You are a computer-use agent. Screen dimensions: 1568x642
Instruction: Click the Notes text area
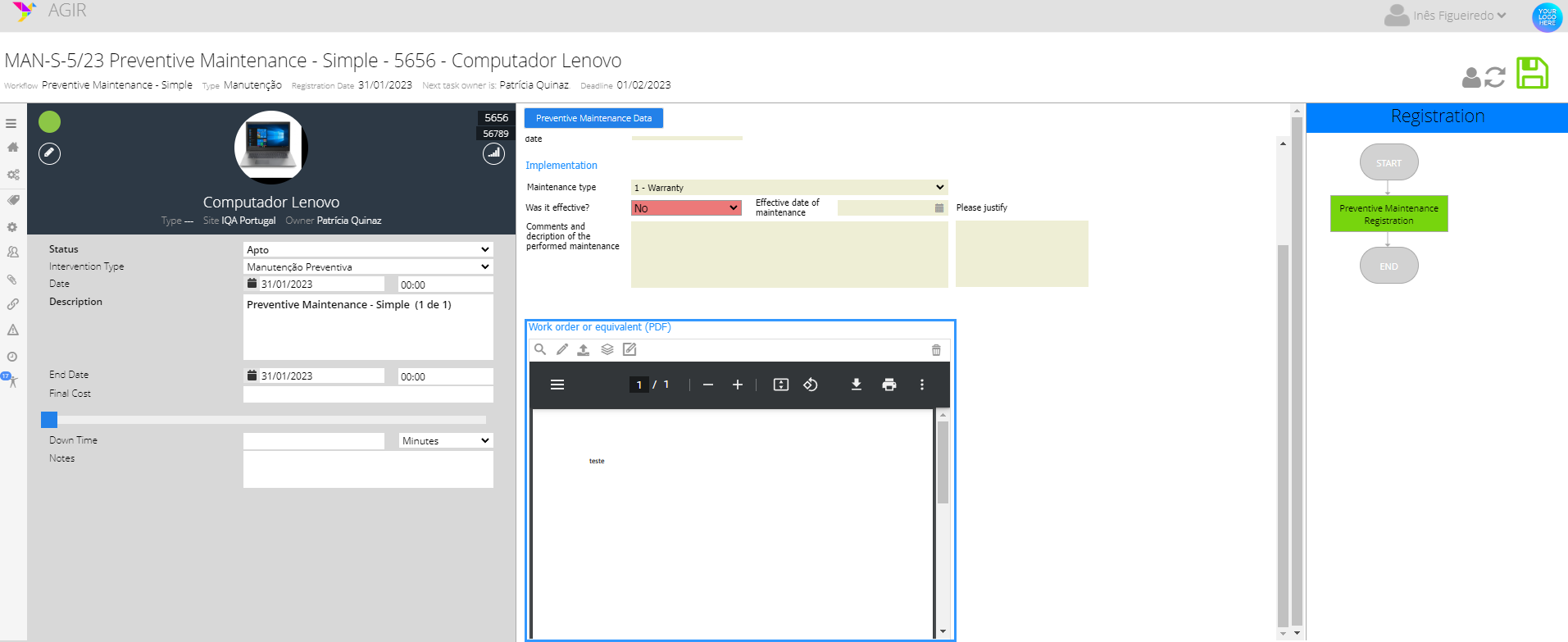[x=368, y=469]
